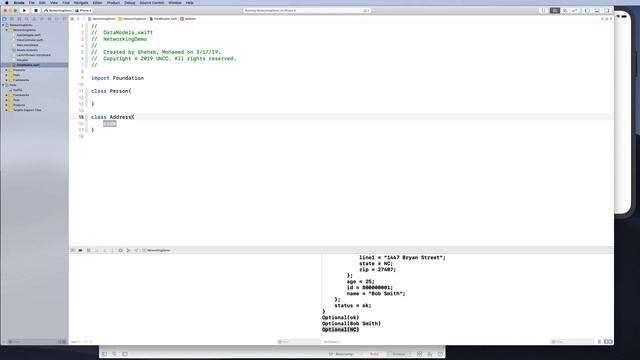Select Podfile in navigator

(17, 90)
